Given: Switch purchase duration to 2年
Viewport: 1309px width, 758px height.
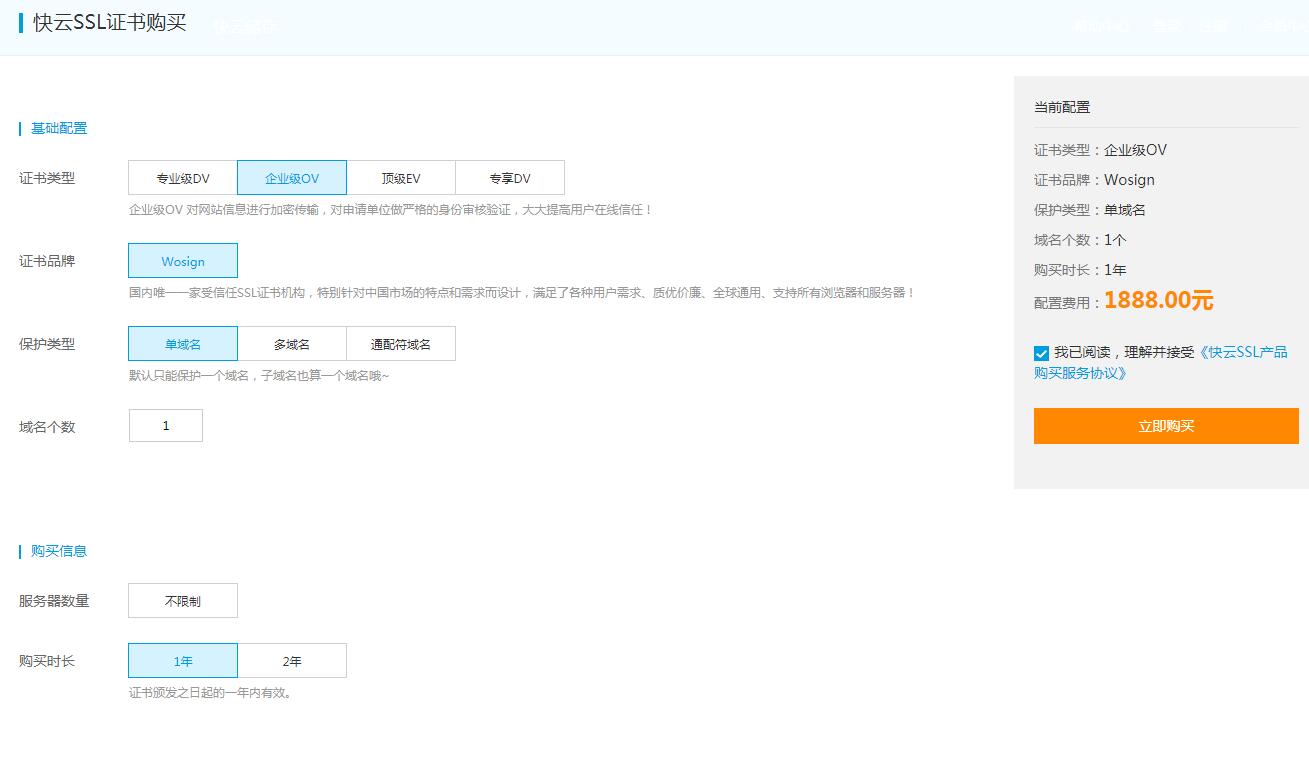Looking at the screenshot, I should pos(291,660).
